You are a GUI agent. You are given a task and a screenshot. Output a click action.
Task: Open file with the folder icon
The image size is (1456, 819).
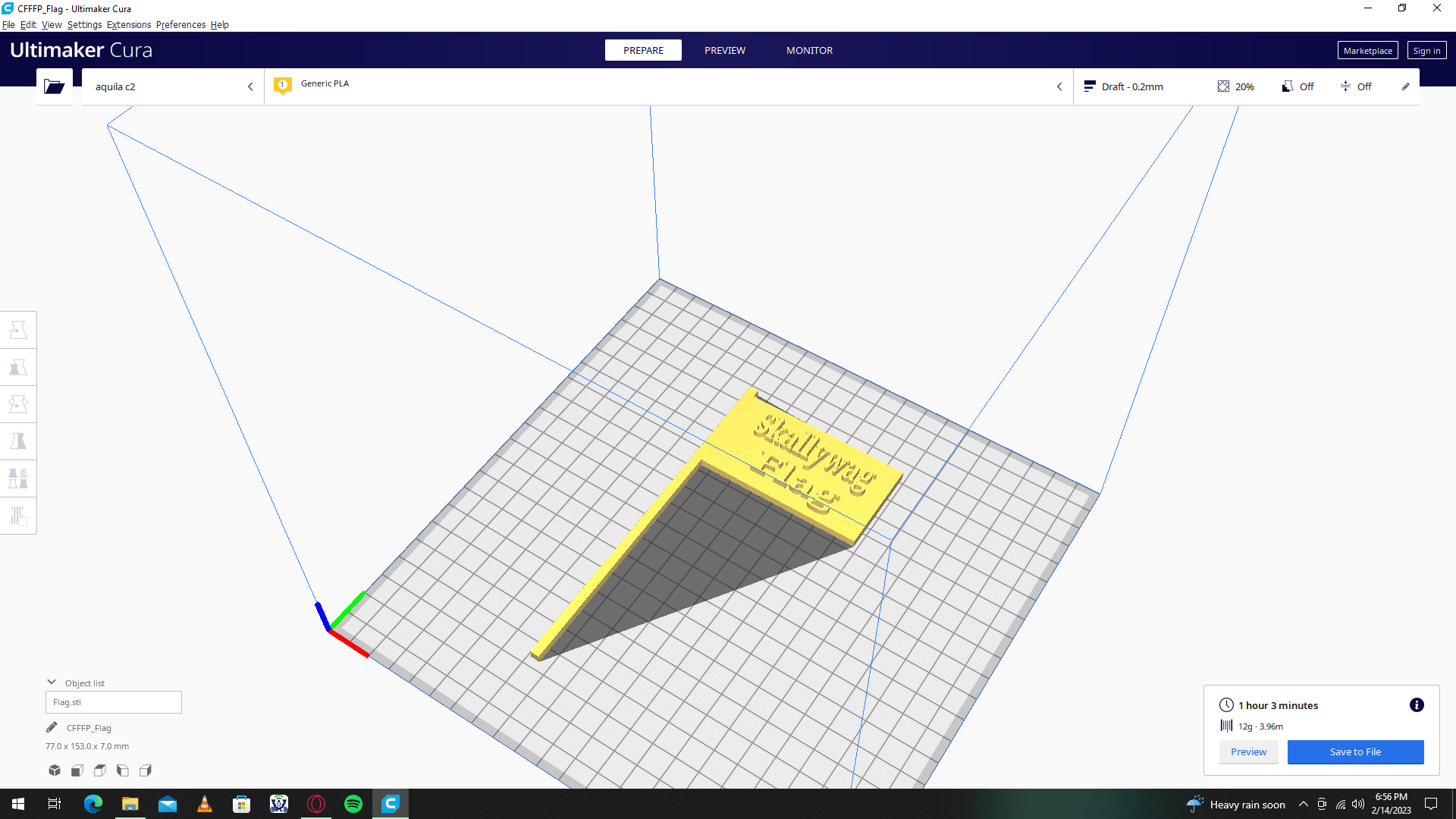coord(54,86)
